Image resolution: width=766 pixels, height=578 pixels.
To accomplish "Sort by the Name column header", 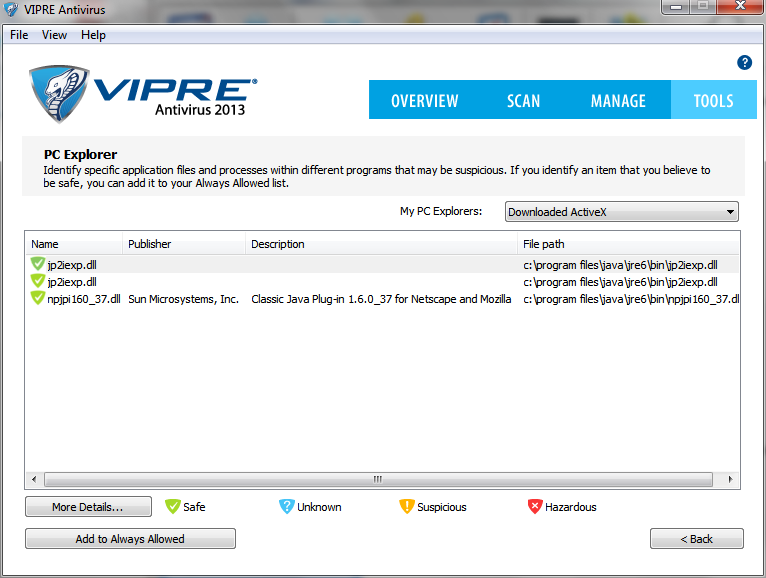I will (x=74, y=244).
